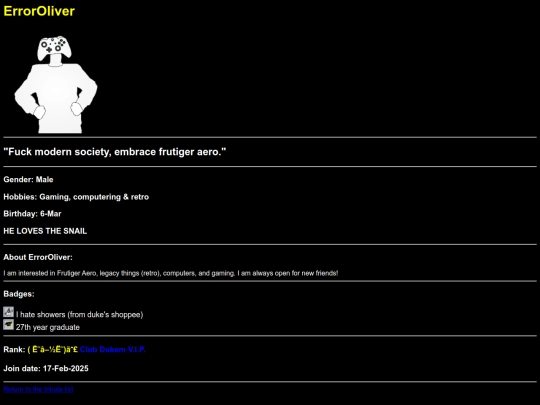Click the 'About ErrorOliver:' heading

[x=38, y=257]
